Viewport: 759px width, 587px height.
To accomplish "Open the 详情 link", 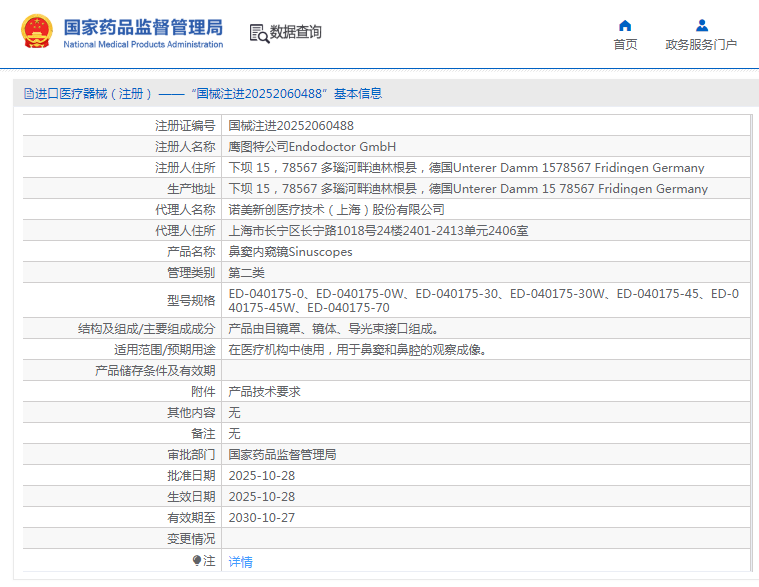I will pyautogui.click(x=241, y=561).
